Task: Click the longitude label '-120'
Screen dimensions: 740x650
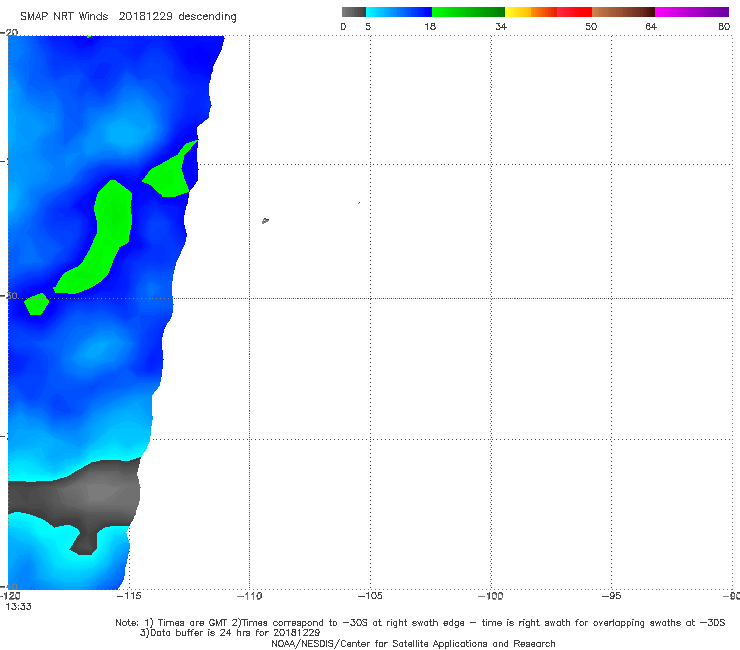Action: (10, 596)
